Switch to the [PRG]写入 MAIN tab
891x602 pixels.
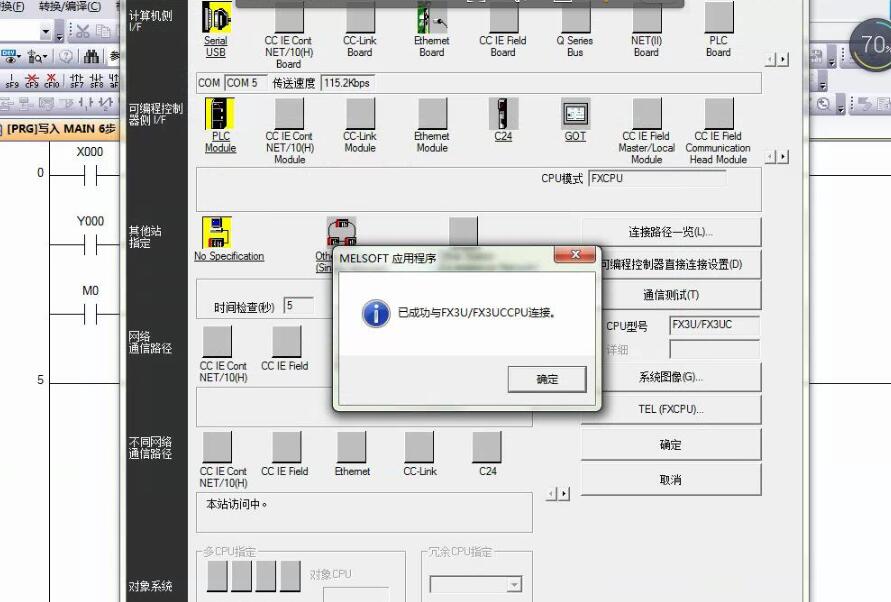pyautogui.click(x=60, y=129)
